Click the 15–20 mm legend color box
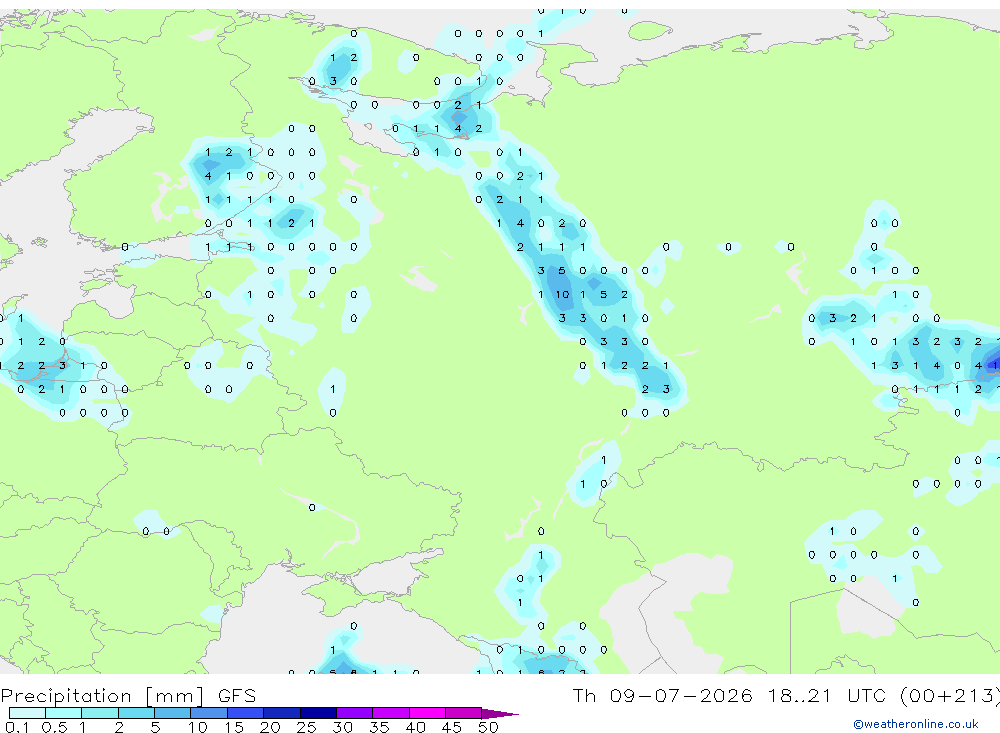The height and width of the screenshot is (733, 1000). (246, 713)
